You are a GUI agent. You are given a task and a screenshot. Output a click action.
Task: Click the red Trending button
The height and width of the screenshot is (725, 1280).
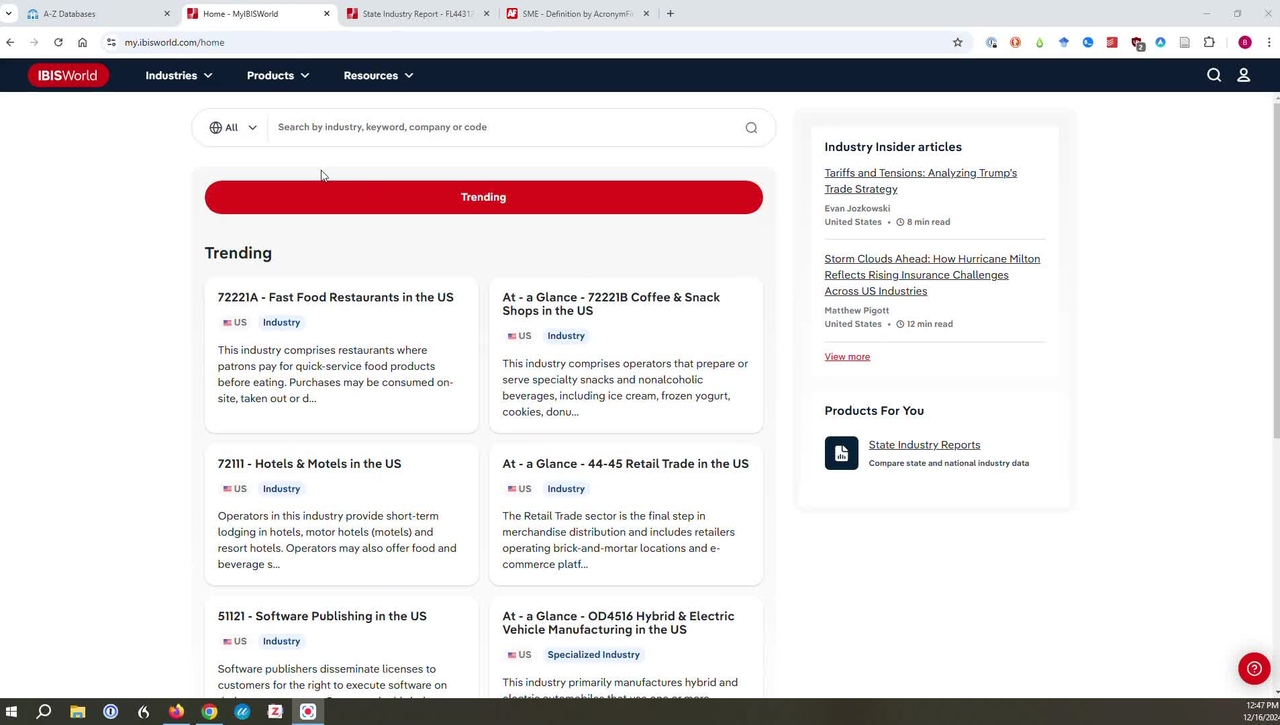pyautogui.click(x=484, y=197)
